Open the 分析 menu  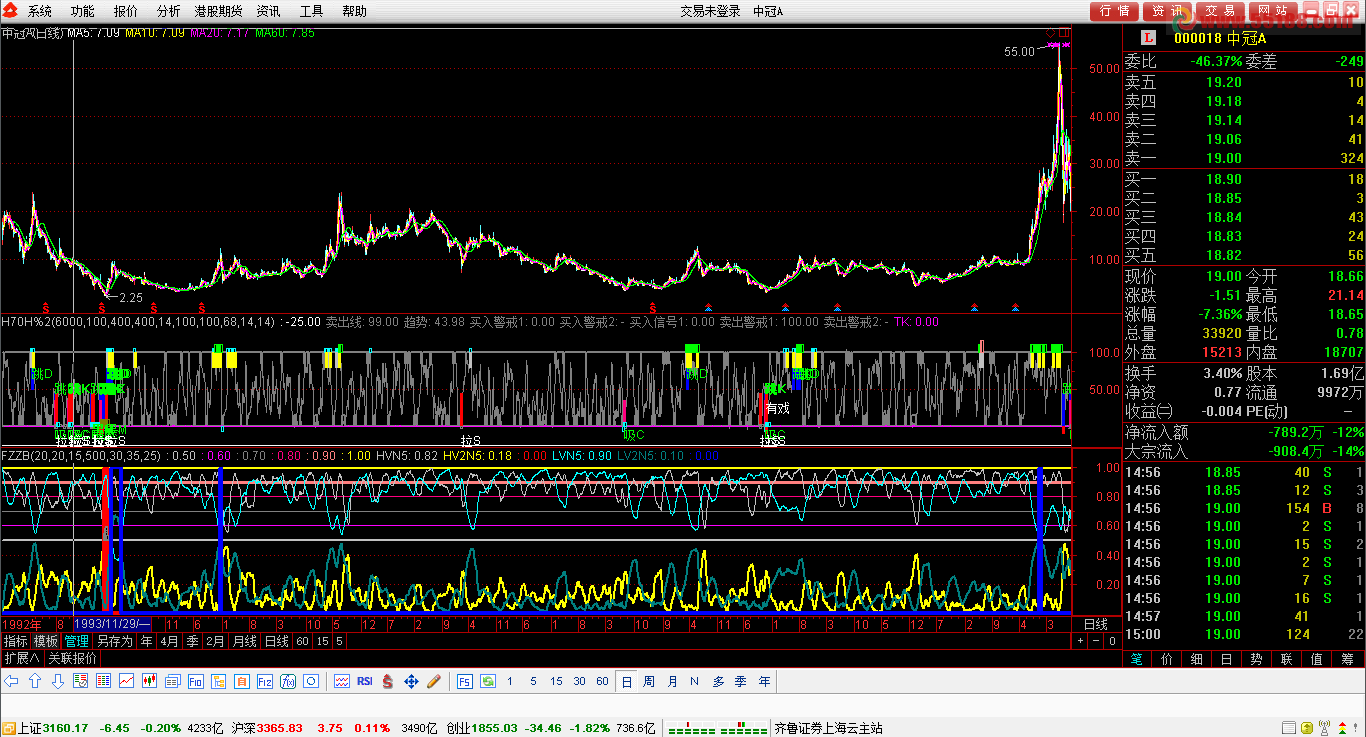tap(169, 11)
